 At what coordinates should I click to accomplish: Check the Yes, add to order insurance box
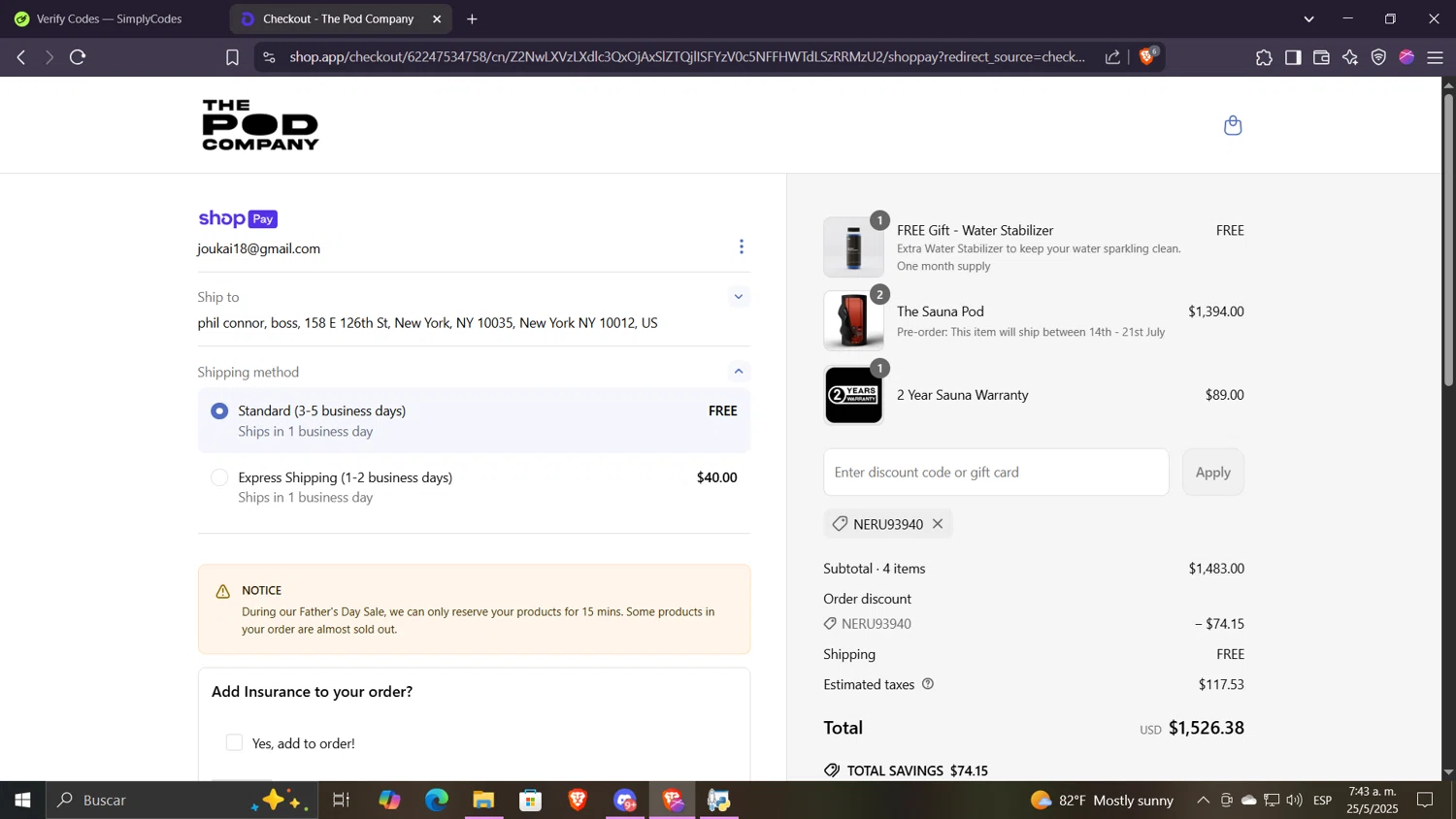pos(234,743)
